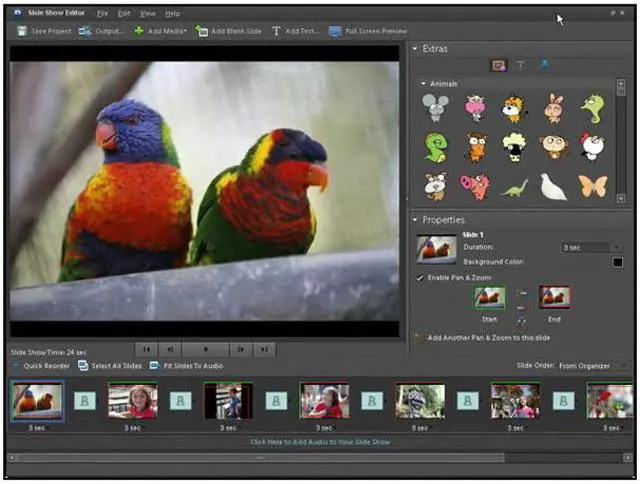
Task: Click the Extras scroll-up arrow
Action: pyautogui.click(x=621, y=83)
